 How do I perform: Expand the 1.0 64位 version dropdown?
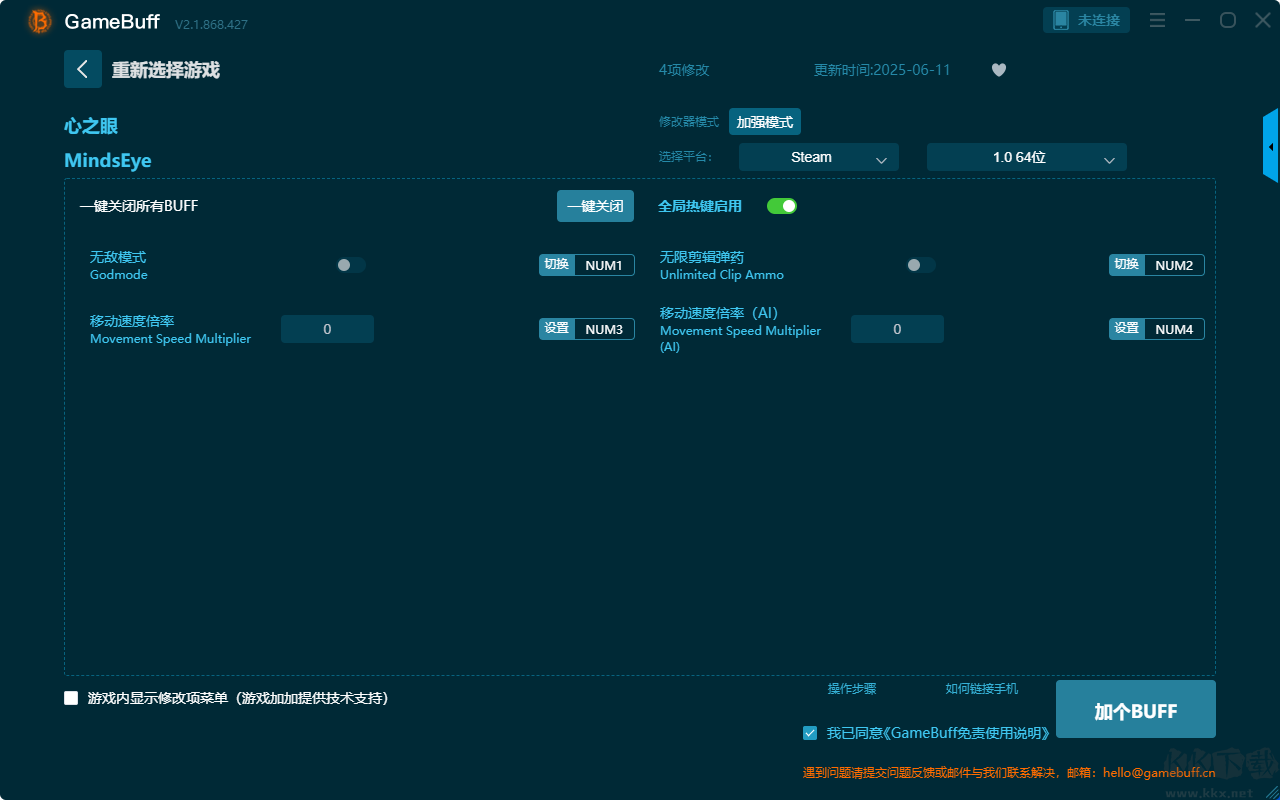point(1026,157)
